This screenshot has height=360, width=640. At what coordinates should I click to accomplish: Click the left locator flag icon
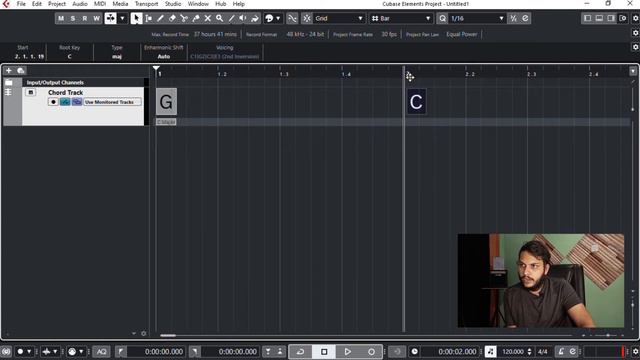click(x=121, y=351)
